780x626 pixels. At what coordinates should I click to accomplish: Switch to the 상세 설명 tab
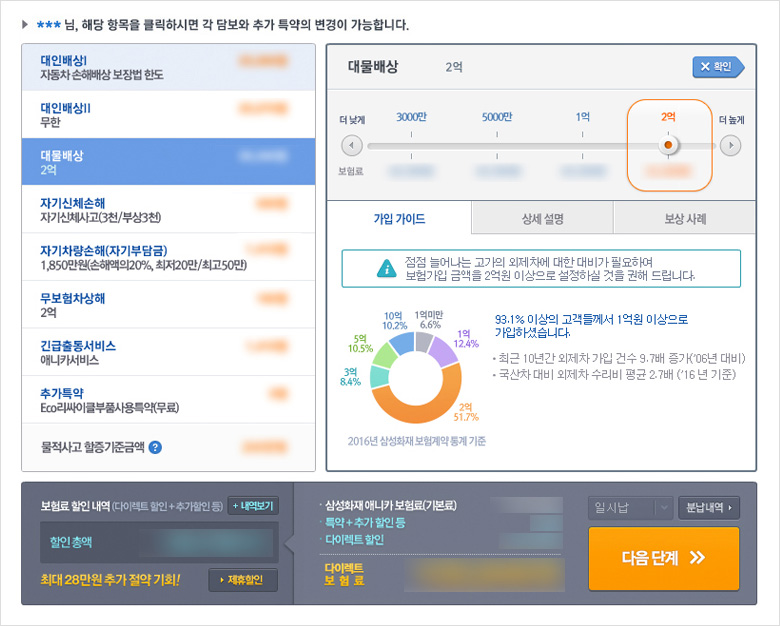(541, 218)
